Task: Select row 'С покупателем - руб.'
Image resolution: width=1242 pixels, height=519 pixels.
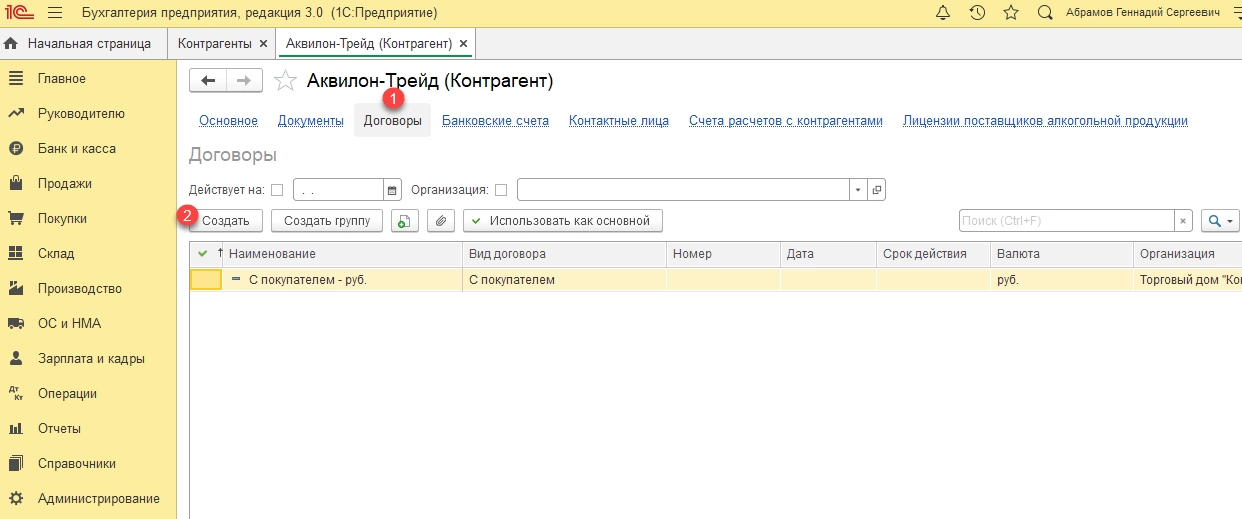Action: [716, 280]
